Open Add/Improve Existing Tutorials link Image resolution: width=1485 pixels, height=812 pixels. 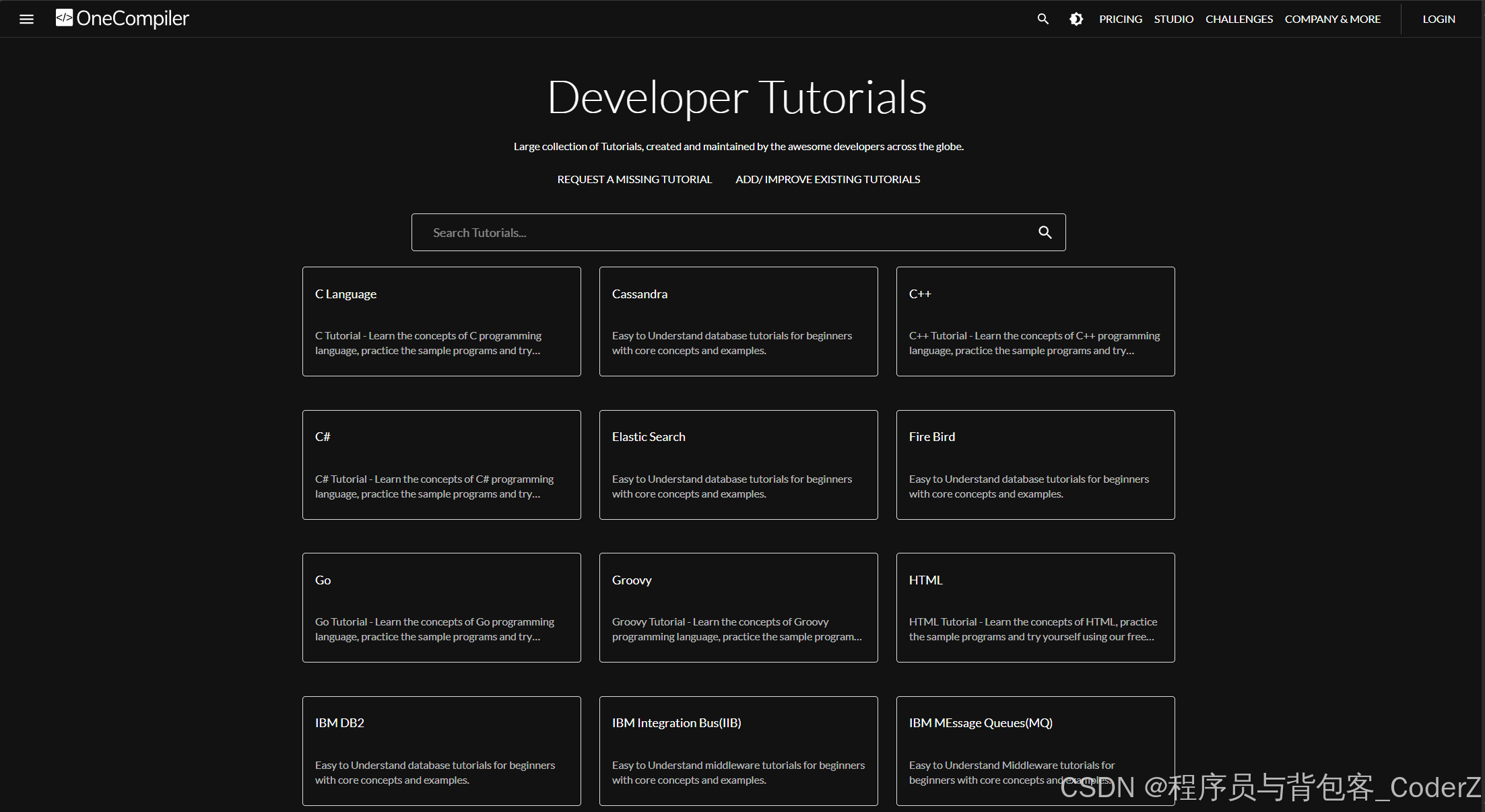827,179
